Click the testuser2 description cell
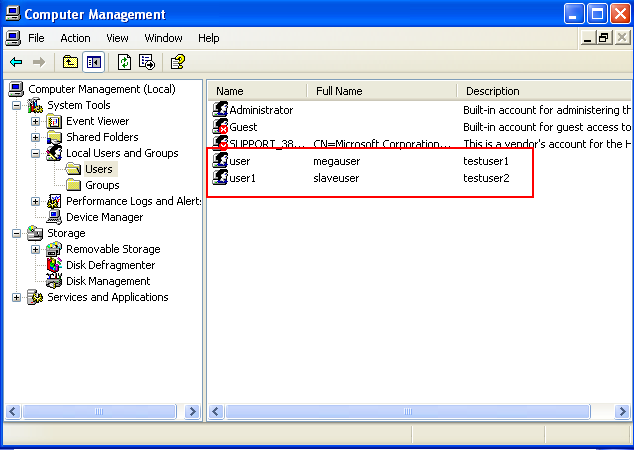This screenshot has width=634, height=450. [486, 178]
